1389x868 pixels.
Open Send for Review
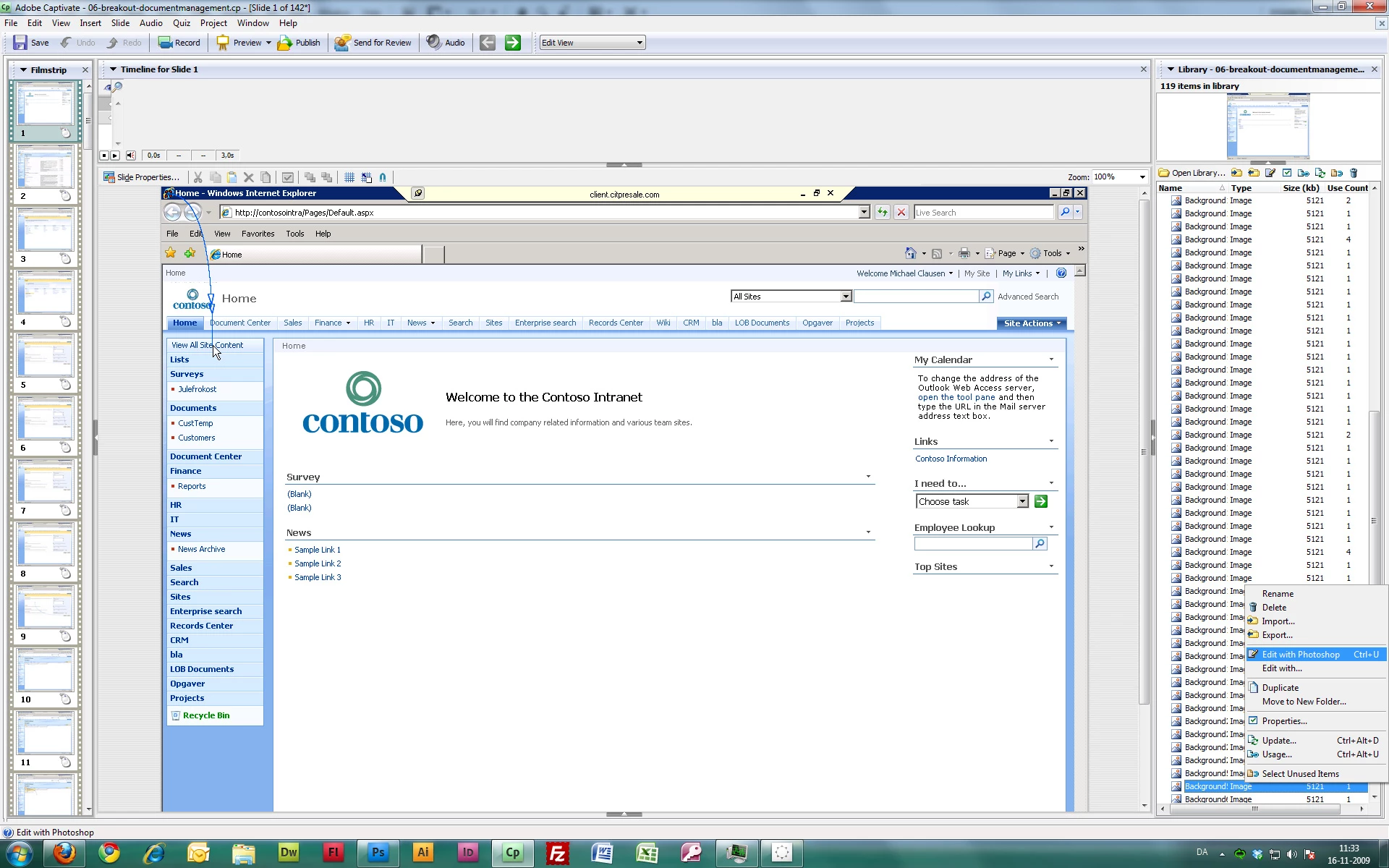(x=373, y=43)
